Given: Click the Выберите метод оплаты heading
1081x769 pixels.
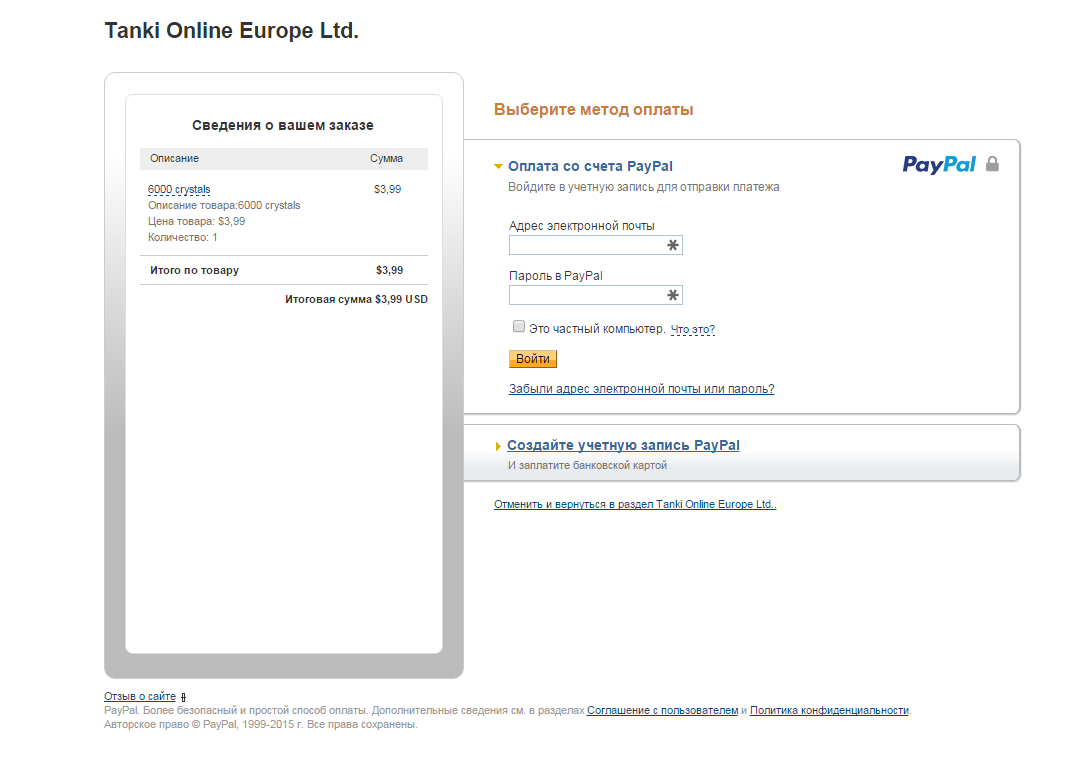Looking at the screenshot, I should pyautogui.click(x=594, y=110).
